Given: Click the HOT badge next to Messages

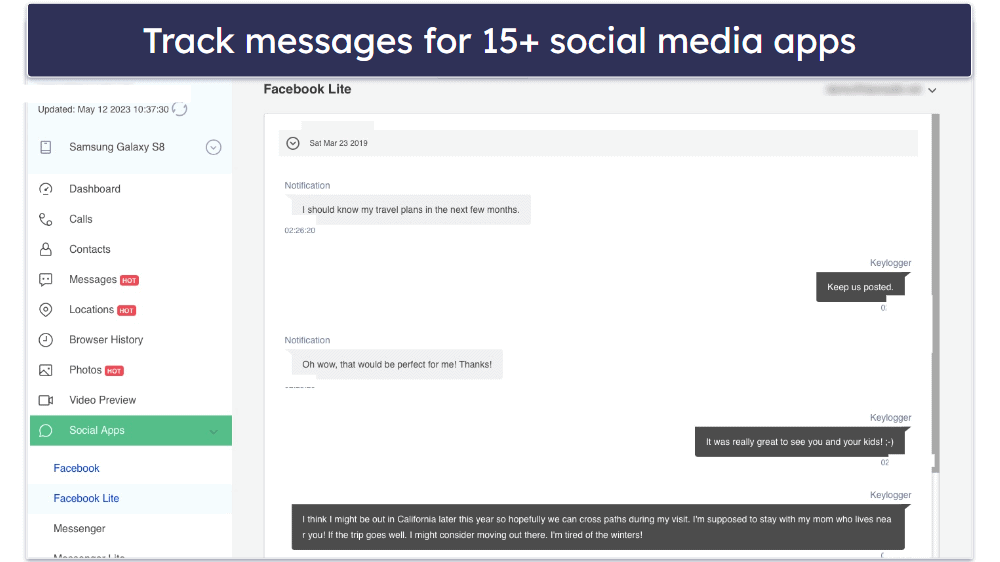Looking at the screenshot, I should [129, 281].
